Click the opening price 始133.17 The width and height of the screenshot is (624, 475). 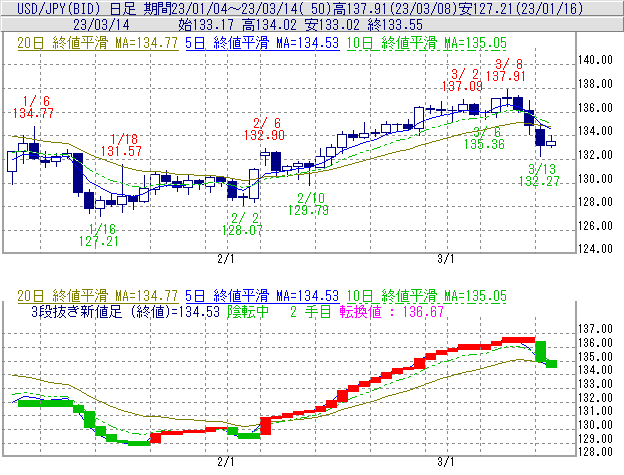pyautogui.click(x=206, y=25)
